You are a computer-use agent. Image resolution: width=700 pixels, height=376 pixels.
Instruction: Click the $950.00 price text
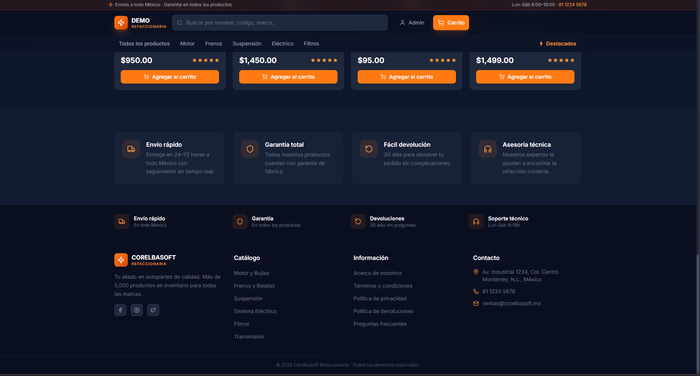(137, 60)
